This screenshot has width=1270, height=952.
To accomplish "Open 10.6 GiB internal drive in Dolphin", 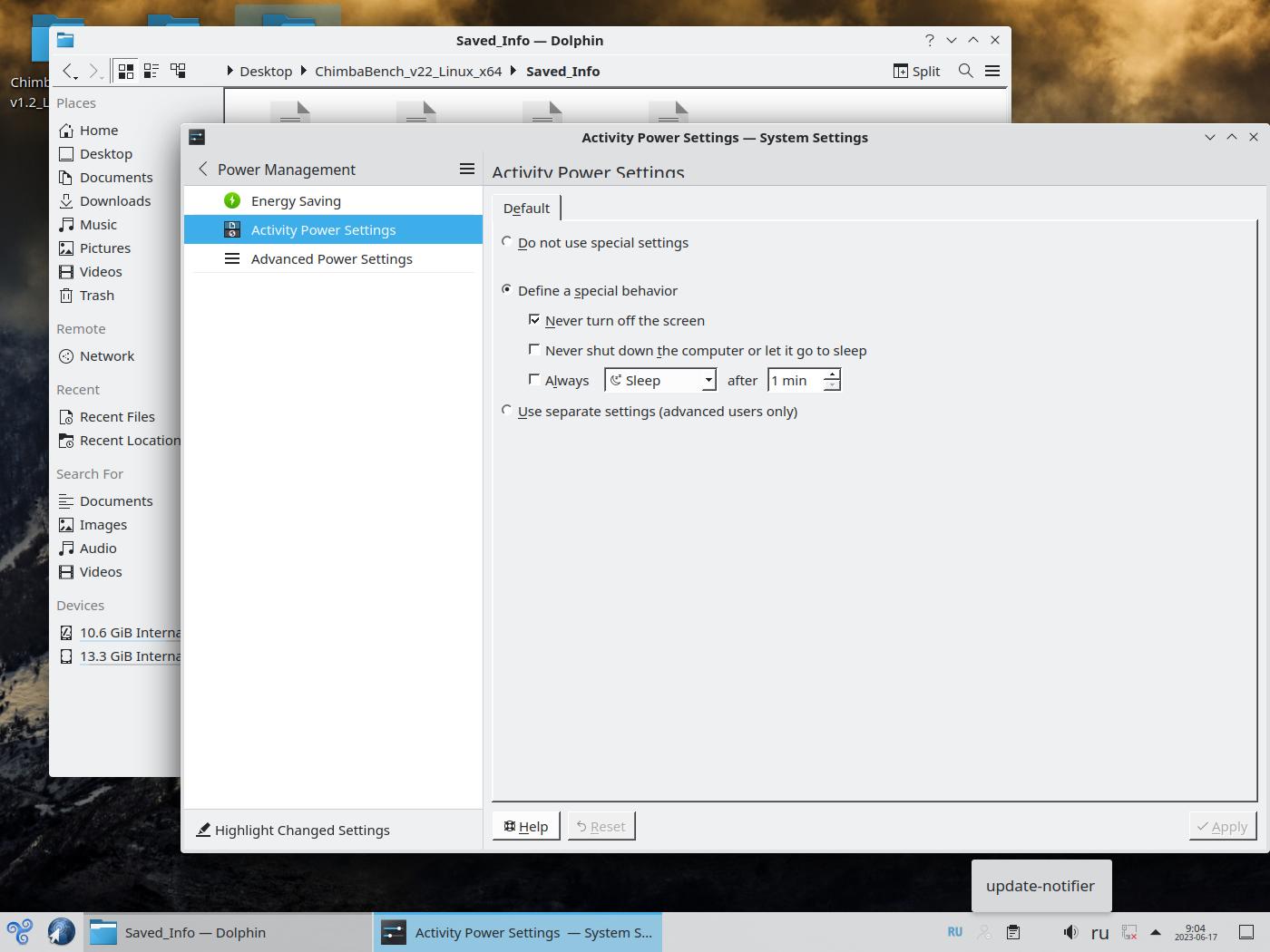I will coord(119,632).
